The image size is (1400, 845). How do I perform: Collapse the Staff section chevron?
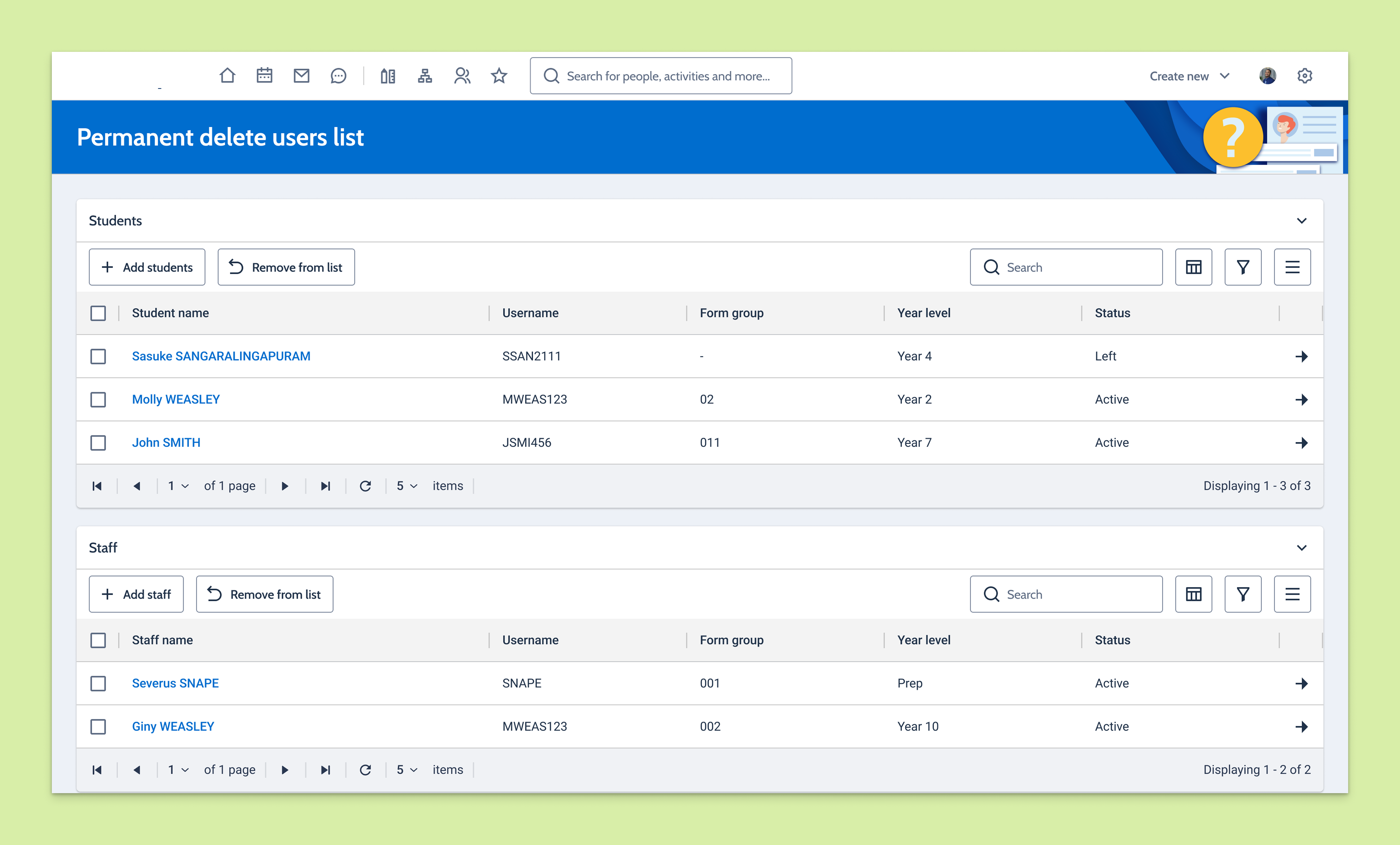pos(1301,548)
